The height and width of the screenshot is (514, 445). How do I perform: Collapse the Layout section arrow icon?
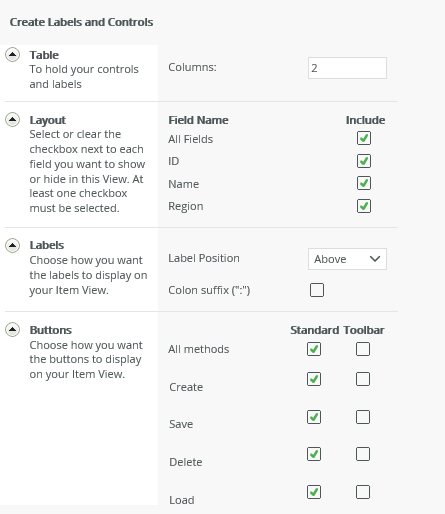12,119
